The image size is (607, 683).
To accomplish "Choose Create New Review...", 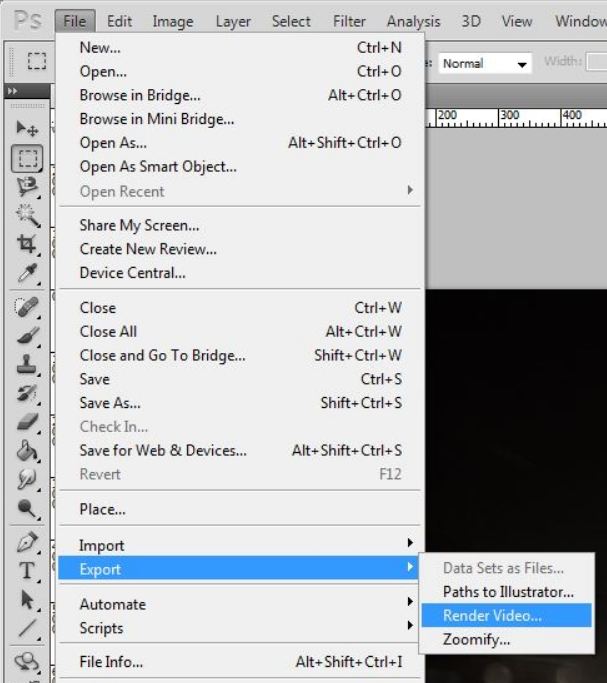I will 241,249.
